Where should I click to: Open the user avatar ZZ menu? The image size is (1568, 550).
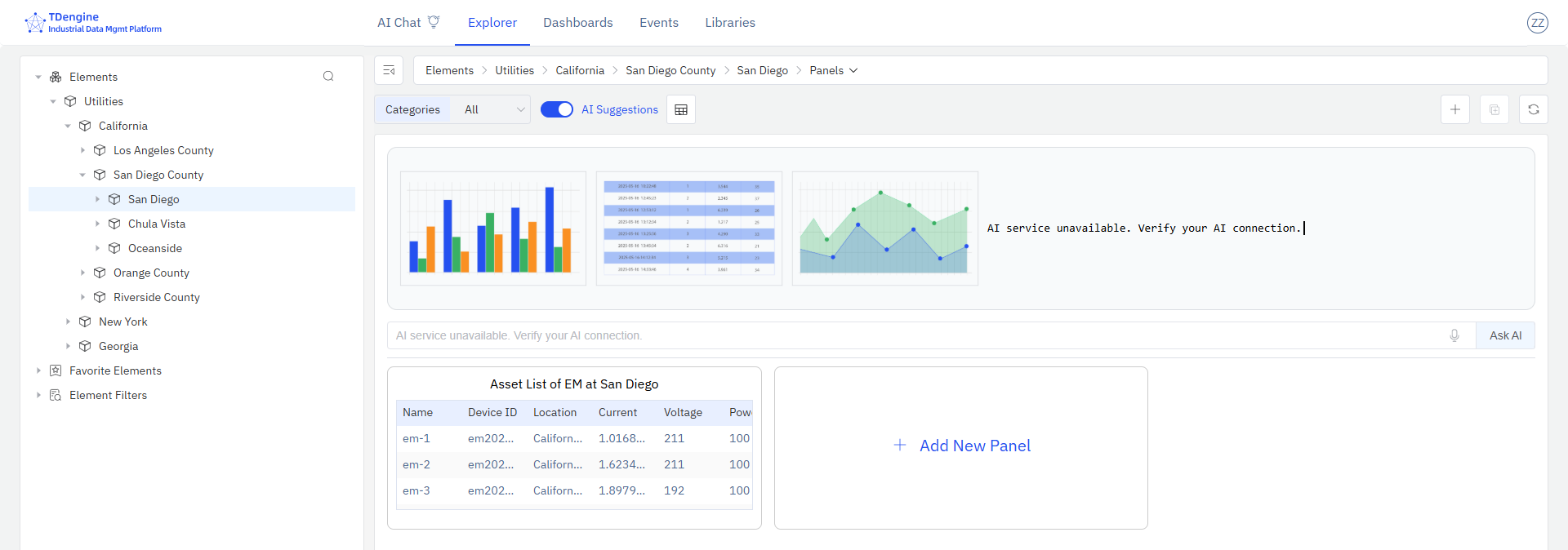(1537, 23)
